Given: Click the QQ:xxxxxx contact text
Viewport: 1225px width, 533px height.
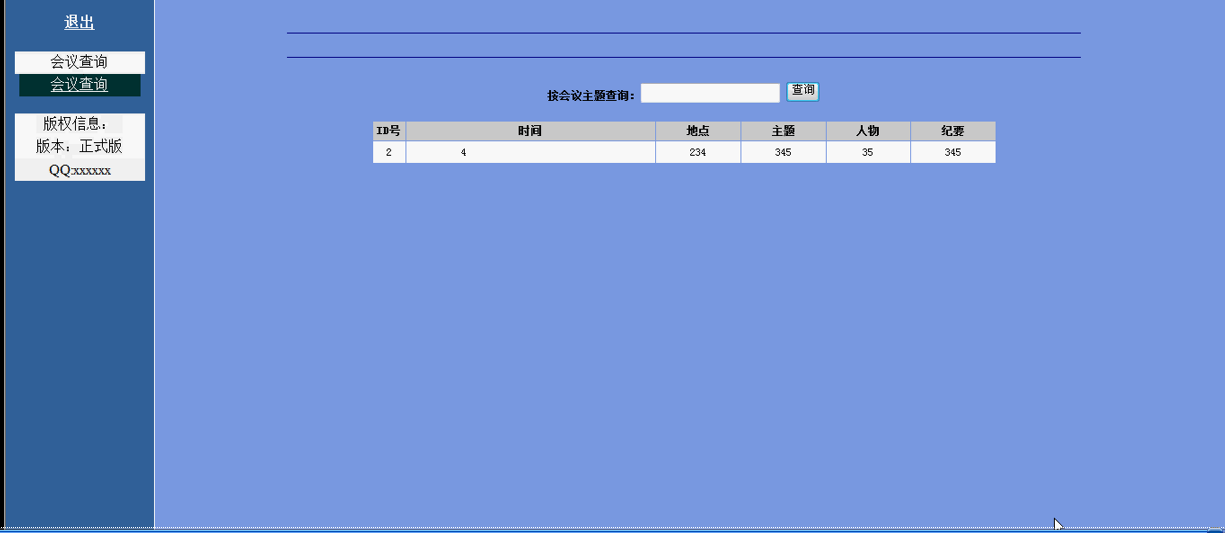Looking at the screenshot, I should (80, 170).
